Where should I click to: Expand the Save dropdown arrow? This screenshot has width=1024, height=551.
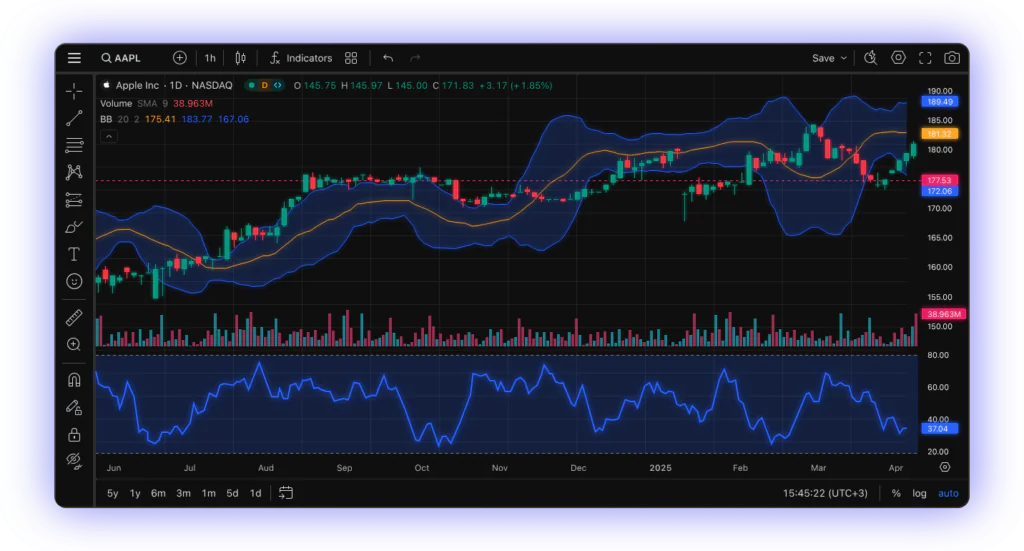point(844,58)
